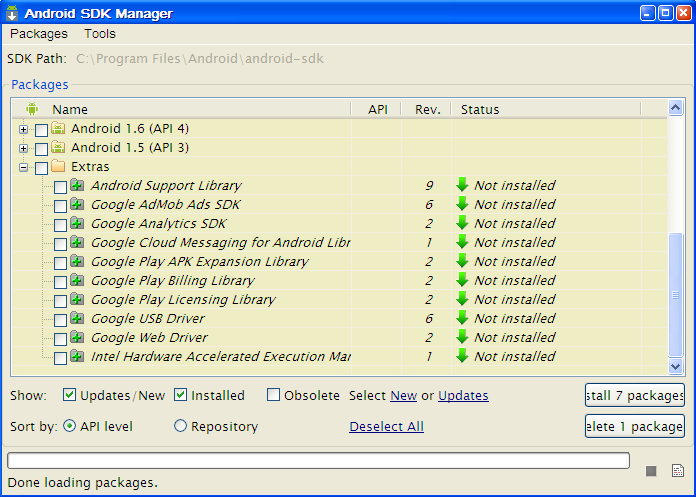
Task: Click the Android folder icon for Android 1.5
Action: [58, 147]
